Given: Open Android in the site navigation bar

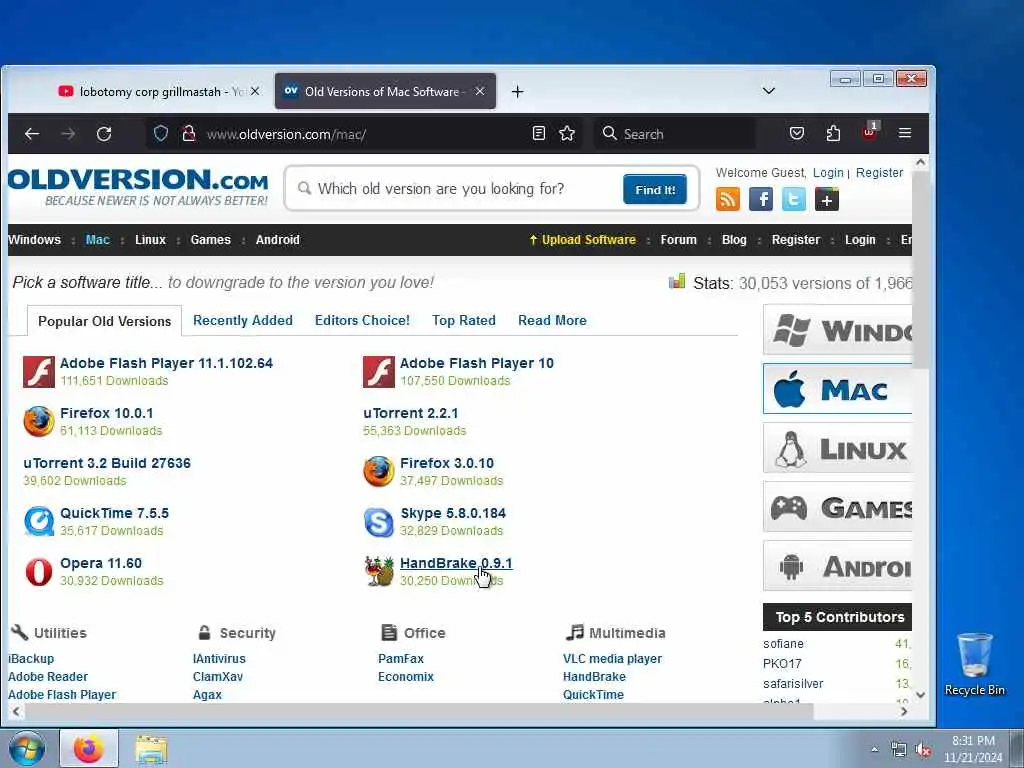Looking at the screenshot, I should click(278, 240).
